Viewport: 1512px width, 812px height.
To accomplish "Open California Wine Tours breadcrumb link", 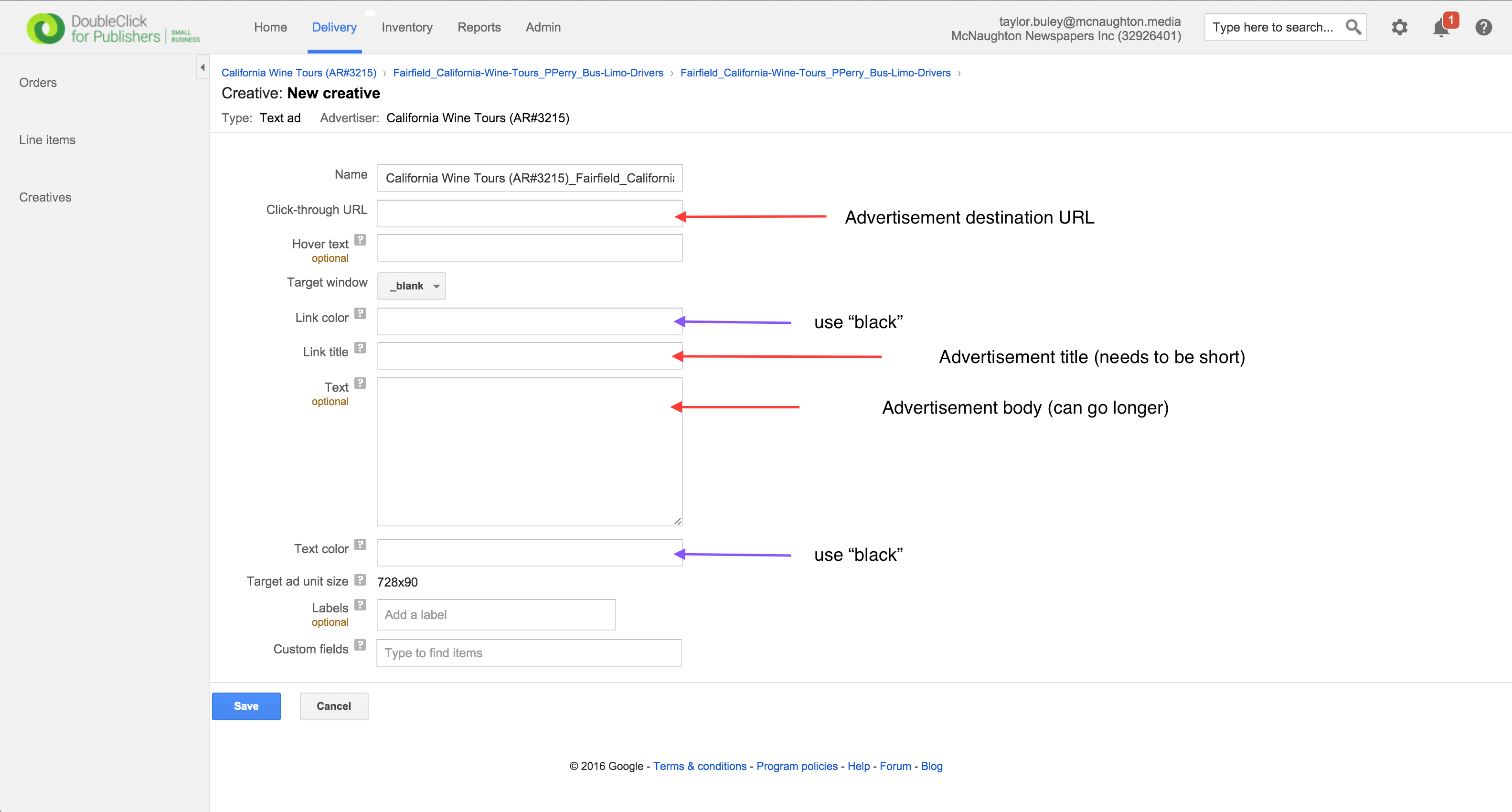I will tap(298, 73).
